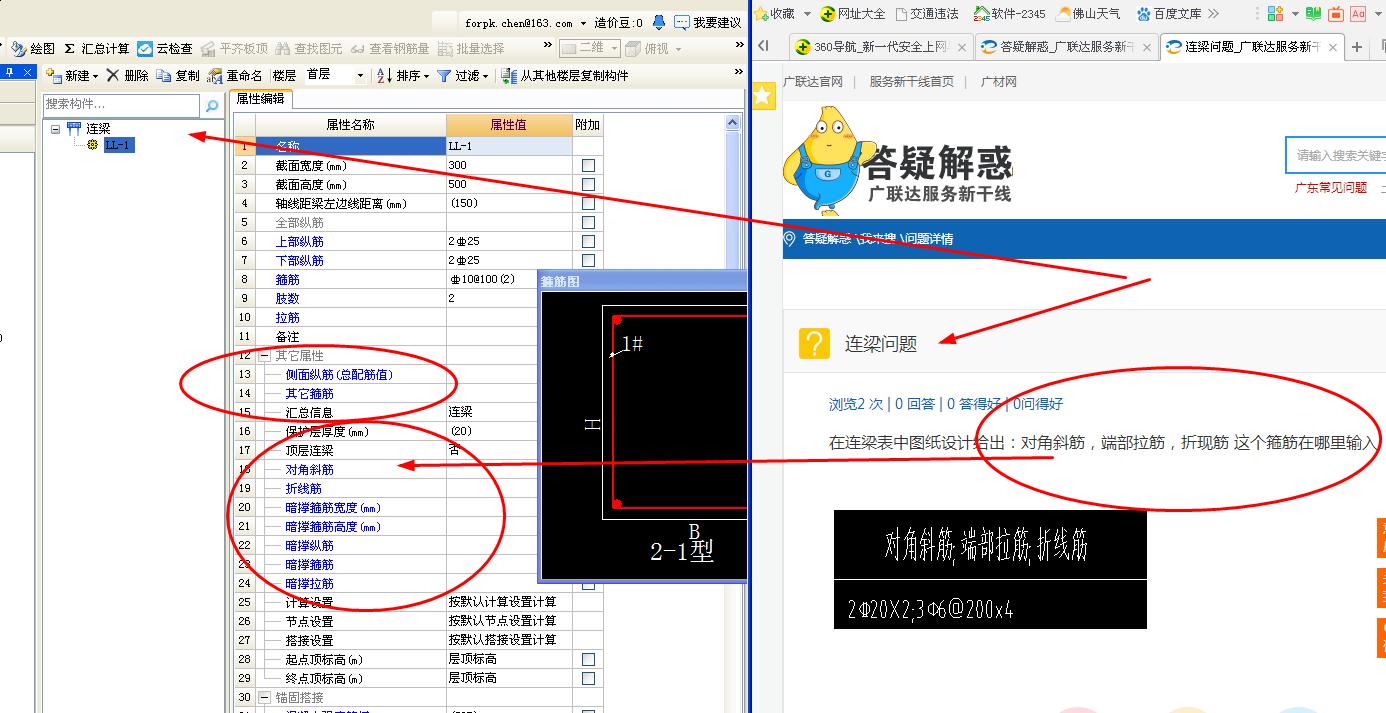Open 我要建议 feedback
Image resolution: width=1386 pixels, height=713 pixels.
708,22
